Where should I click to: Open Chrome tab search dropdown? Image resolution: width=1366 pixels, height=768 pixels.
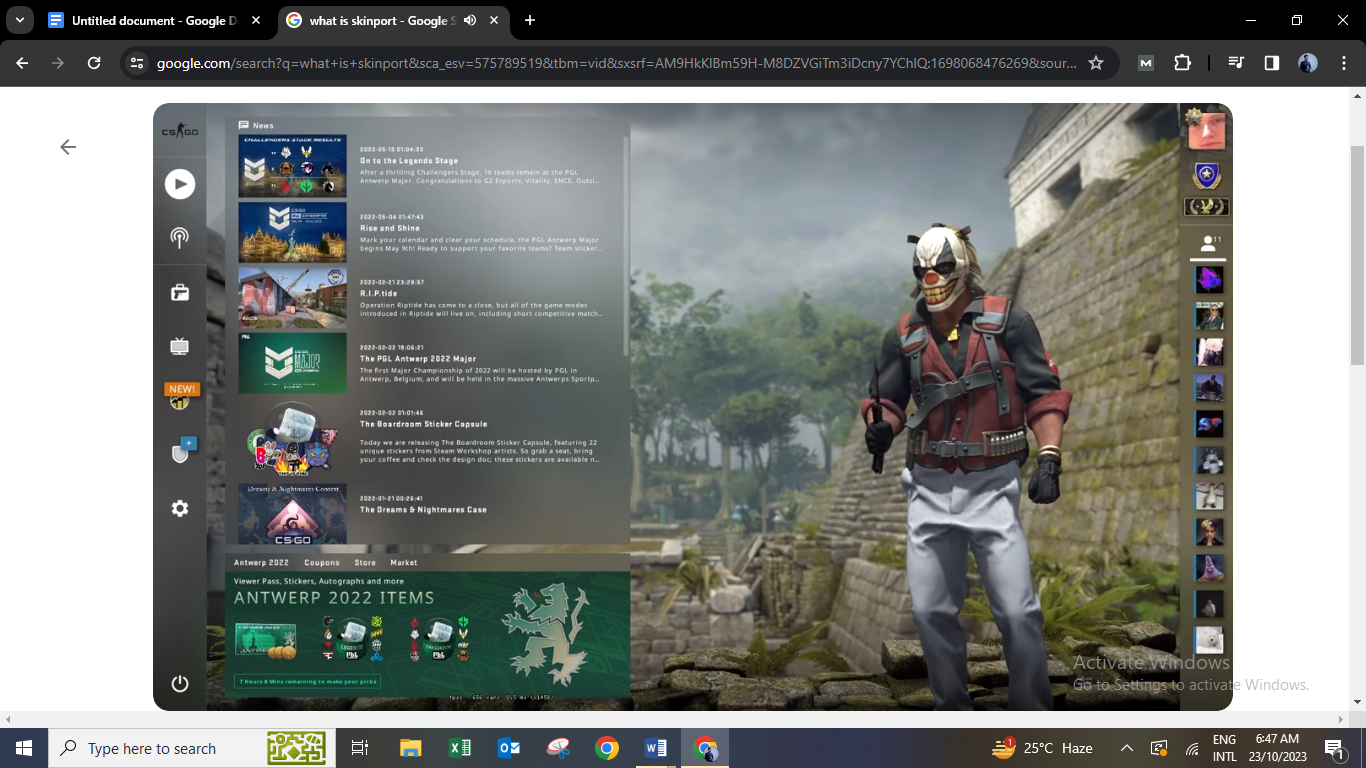pos(19,20)
